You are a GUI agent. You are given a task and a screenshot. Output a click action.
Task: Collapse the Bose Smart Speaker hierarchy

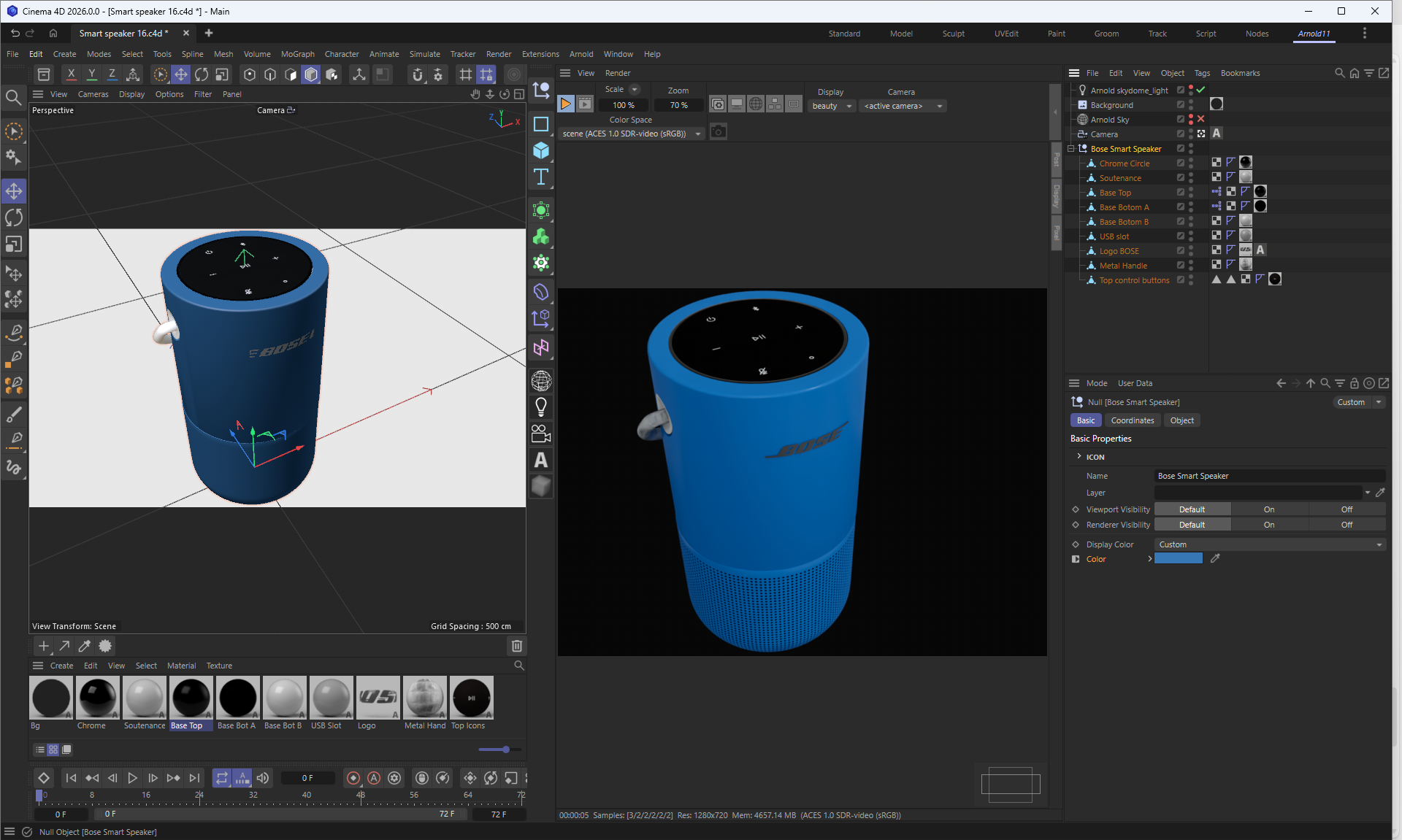point(1071,148)
